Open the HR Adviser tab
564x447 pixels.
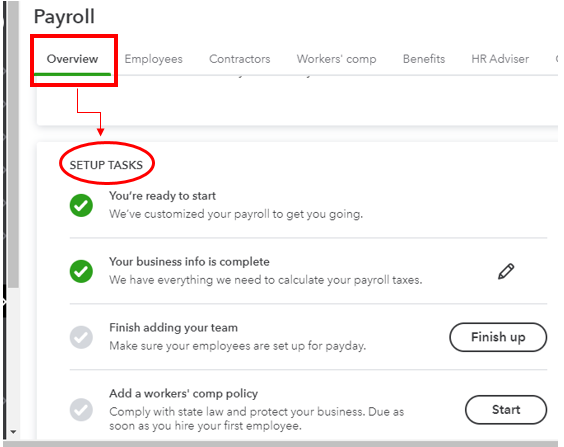tap(500, 59)
